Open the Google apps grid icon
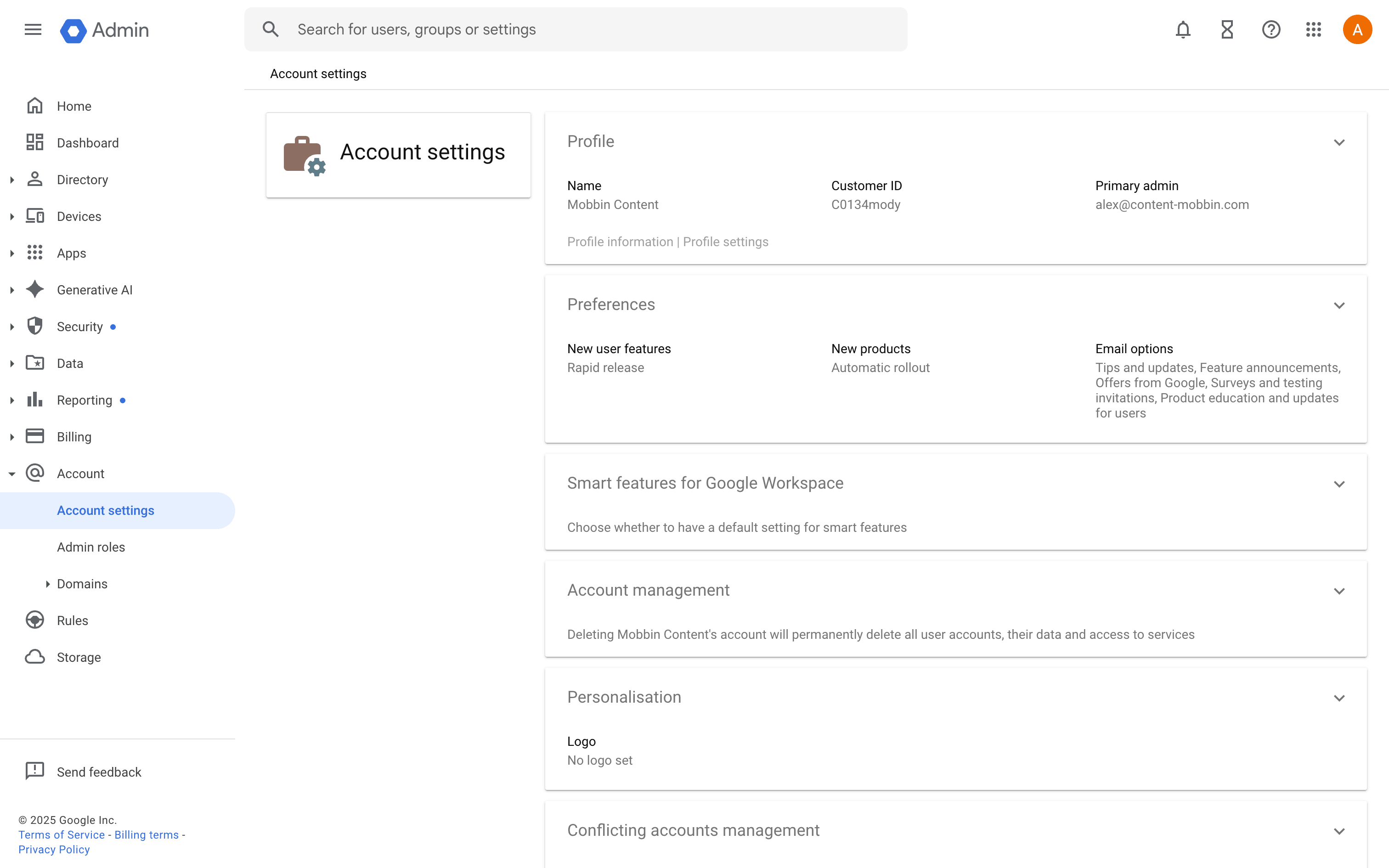The width and height of the screenshot is (1389, 868). [x=1313, y=29]
